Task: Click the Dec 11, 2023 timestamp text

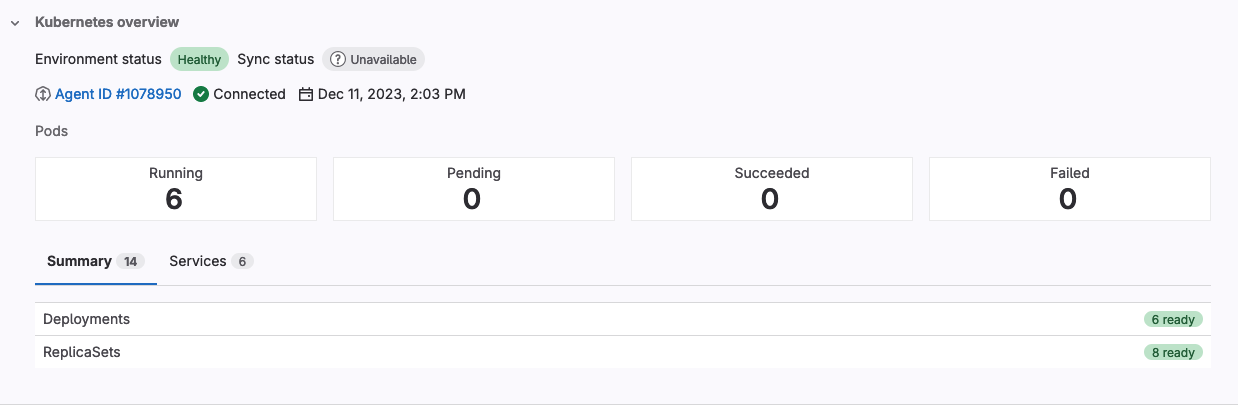Action: pyautogui.click(x=392, y=94)
